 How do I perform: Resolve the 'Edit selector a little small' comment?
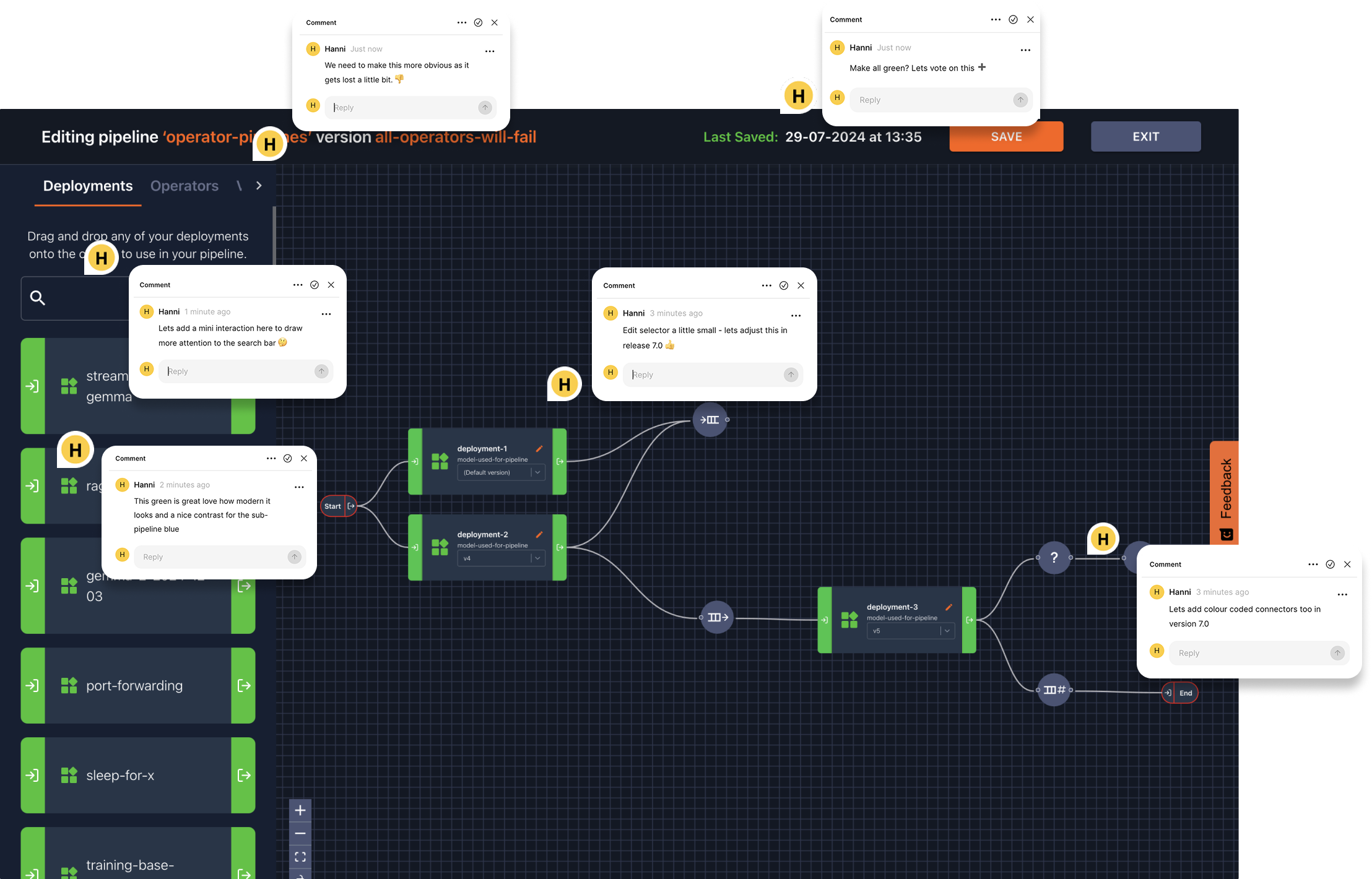pyautogui.click(x=784, y=285)
